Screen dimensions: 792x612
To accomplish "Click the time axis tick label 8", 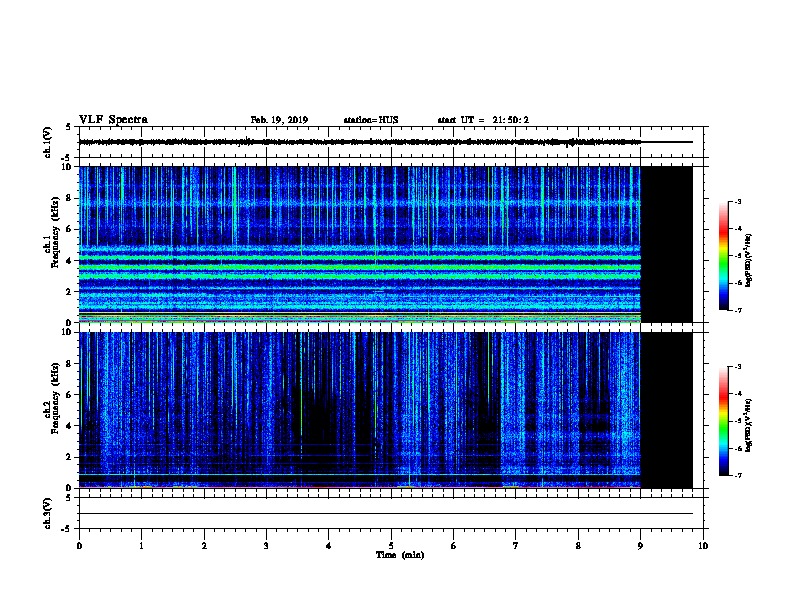I will pos(578,546).
